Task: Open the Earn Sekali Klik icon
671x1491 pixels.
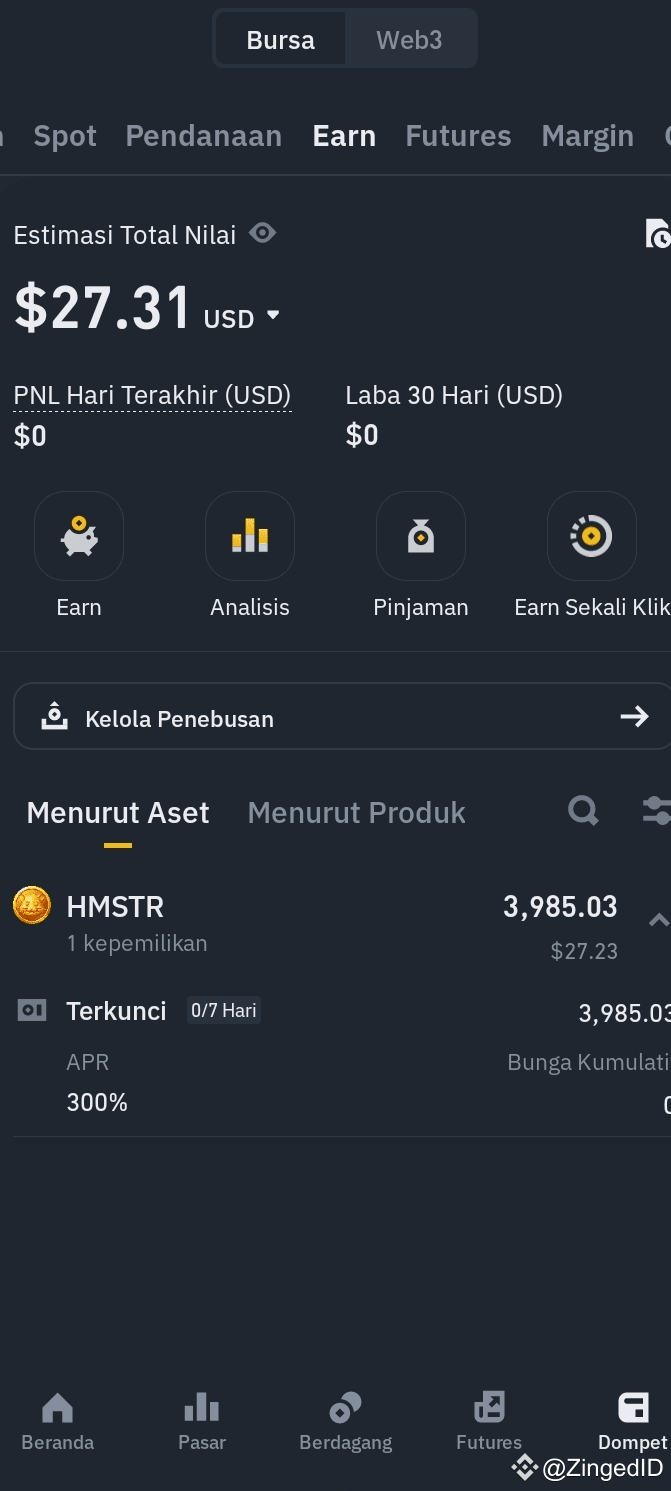Action: point(591,537)
